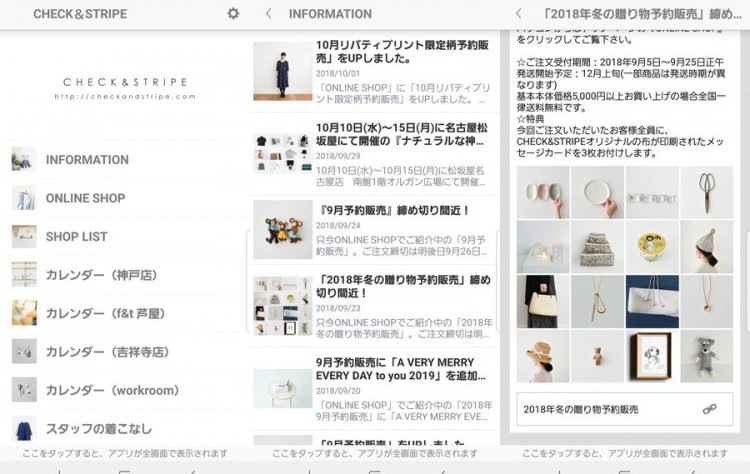Click the スタッフの着こなし blue dress icon
Viewport: 750px width, 474px height.
click(x=24, y=429)
